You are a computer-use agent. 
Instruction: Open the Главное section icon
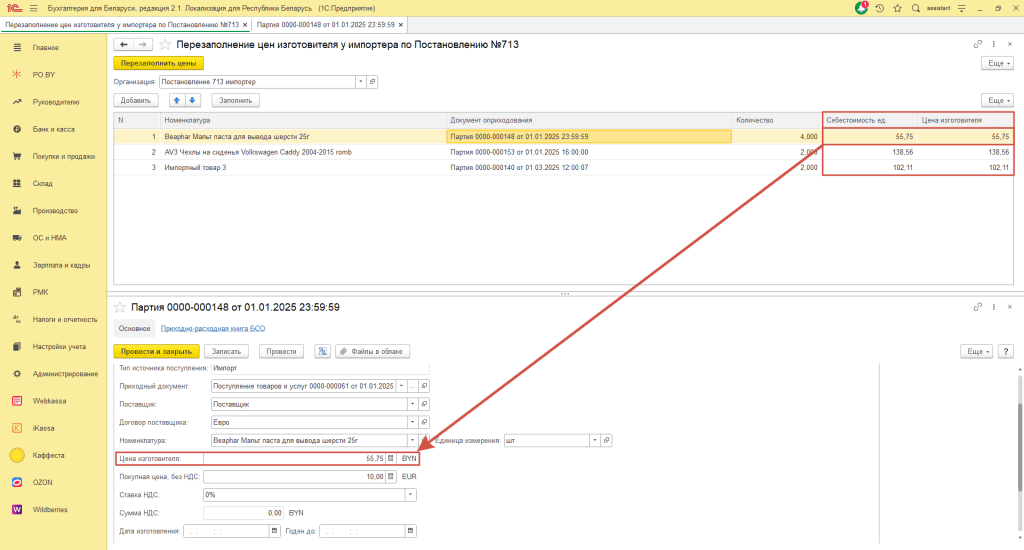point(17,48)
